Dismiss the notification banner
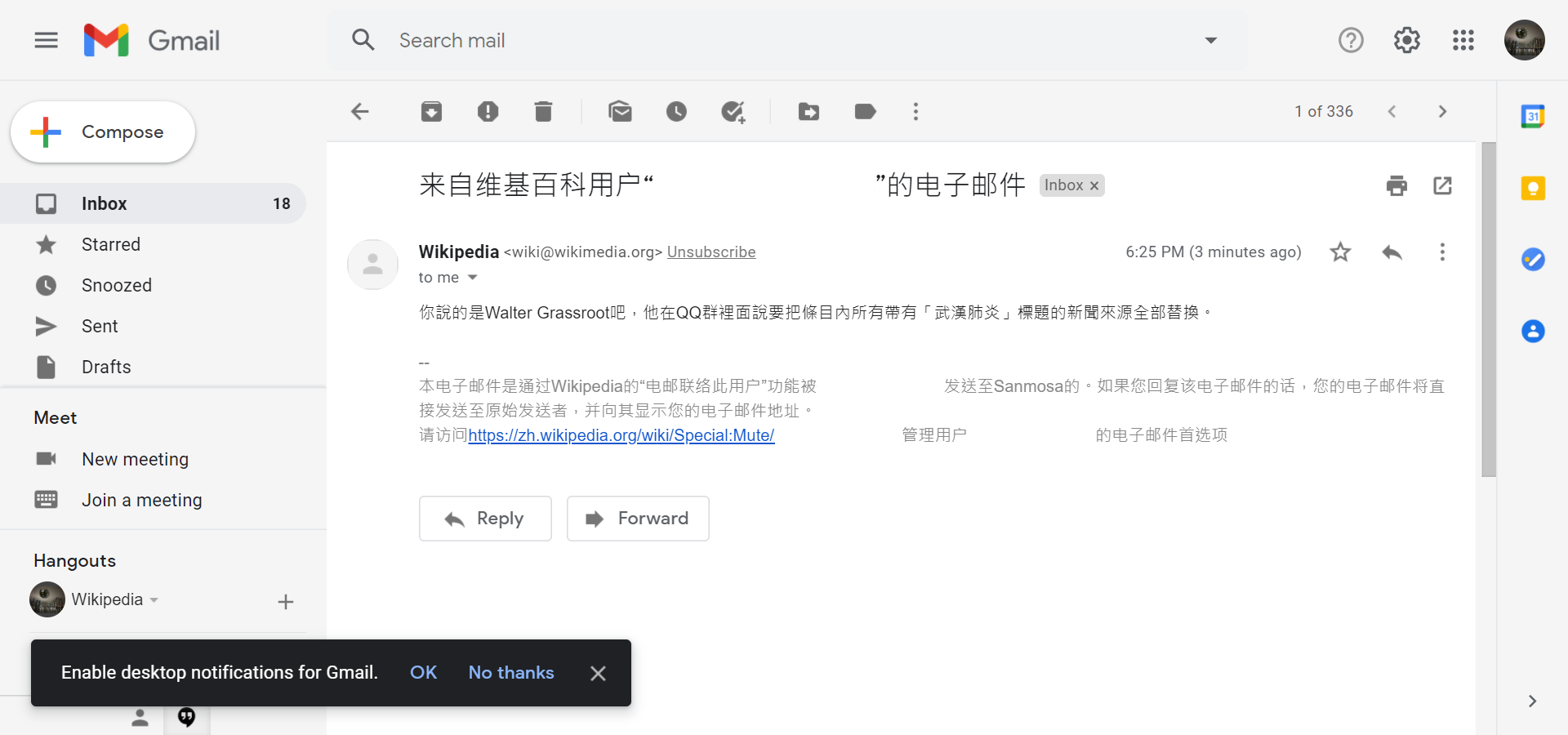The image size is (1568, 735). coord(598,673)
